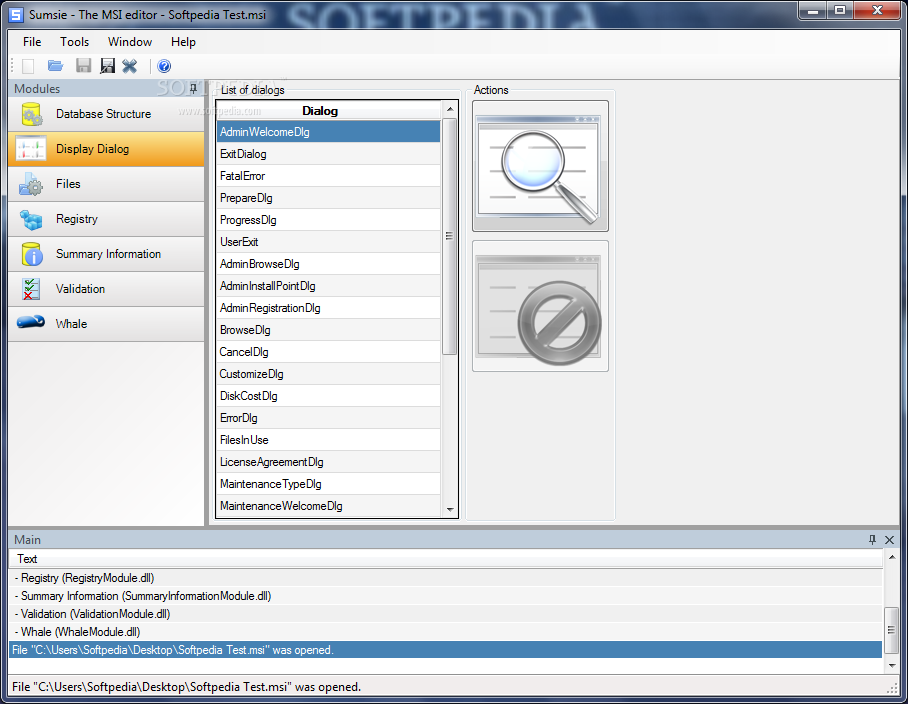This screenshot has width=908, height=704.
Task: Open the Validation module
Action: (x=106, y=289)
